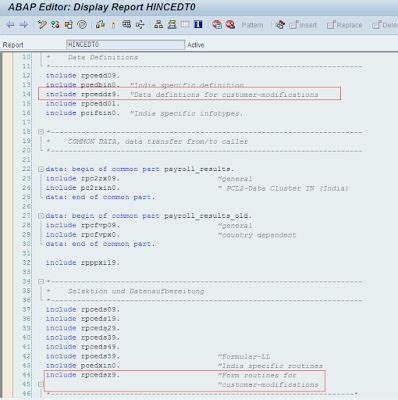Click the line 'include pc2rxin0.'
Image resolution: width=398 pixels, height=400 pixels.
83,188
